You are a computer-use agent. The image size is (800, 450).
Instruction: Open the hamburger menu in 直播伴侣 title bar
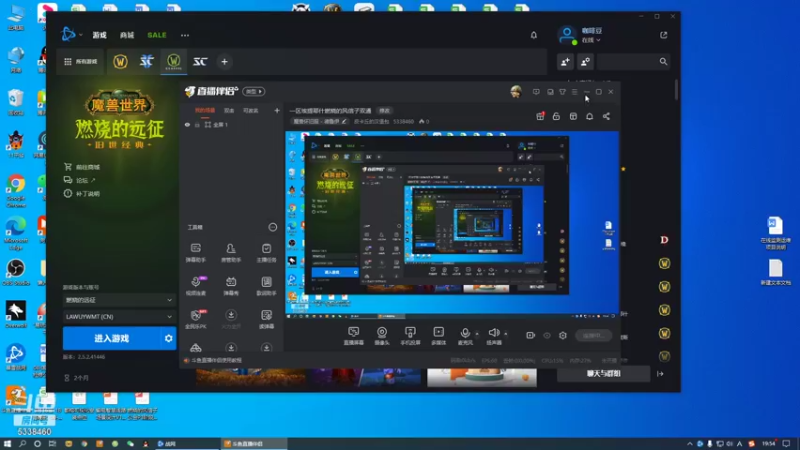coord(574,92)
